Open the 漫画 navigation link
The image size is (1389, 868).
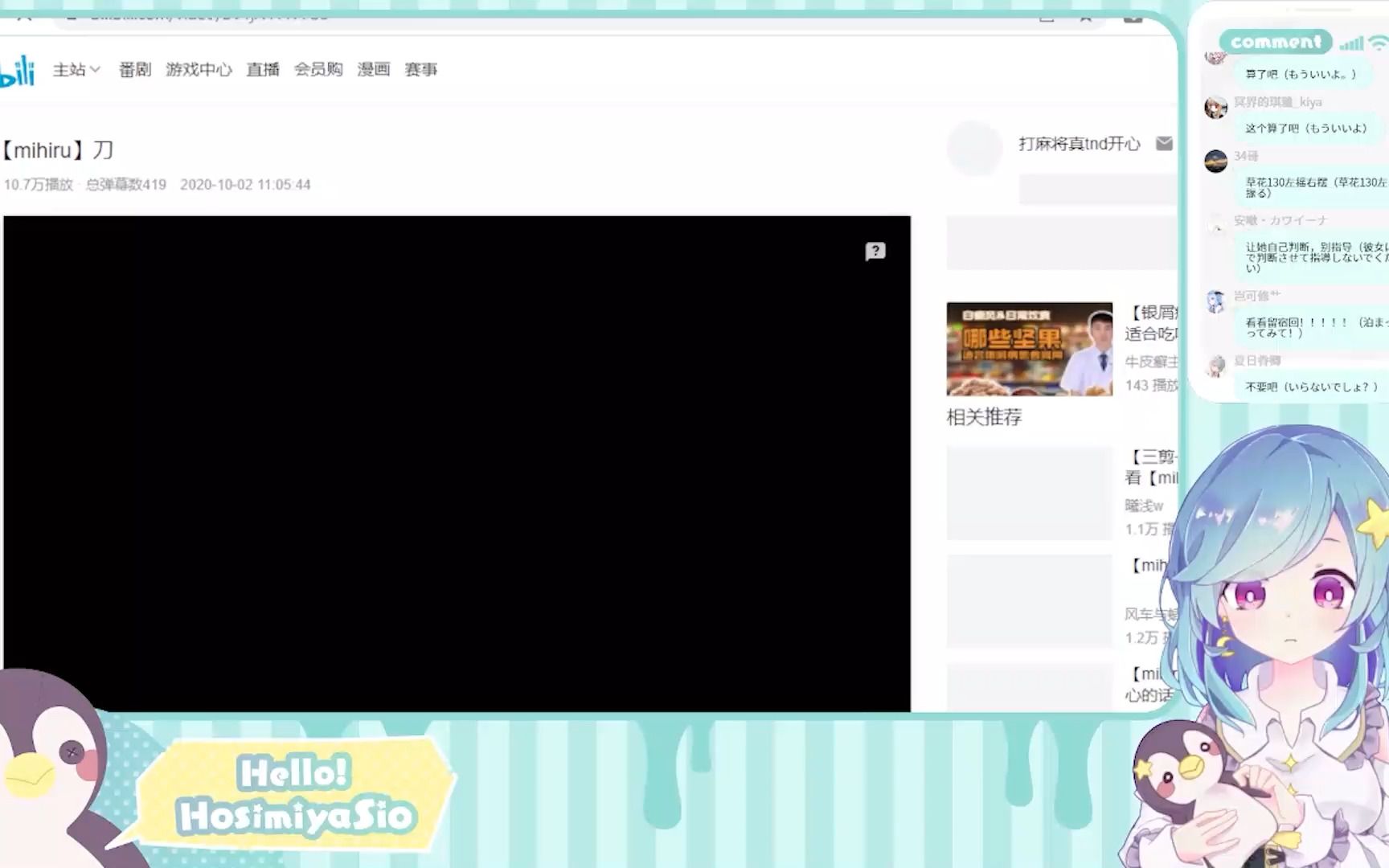373,70
